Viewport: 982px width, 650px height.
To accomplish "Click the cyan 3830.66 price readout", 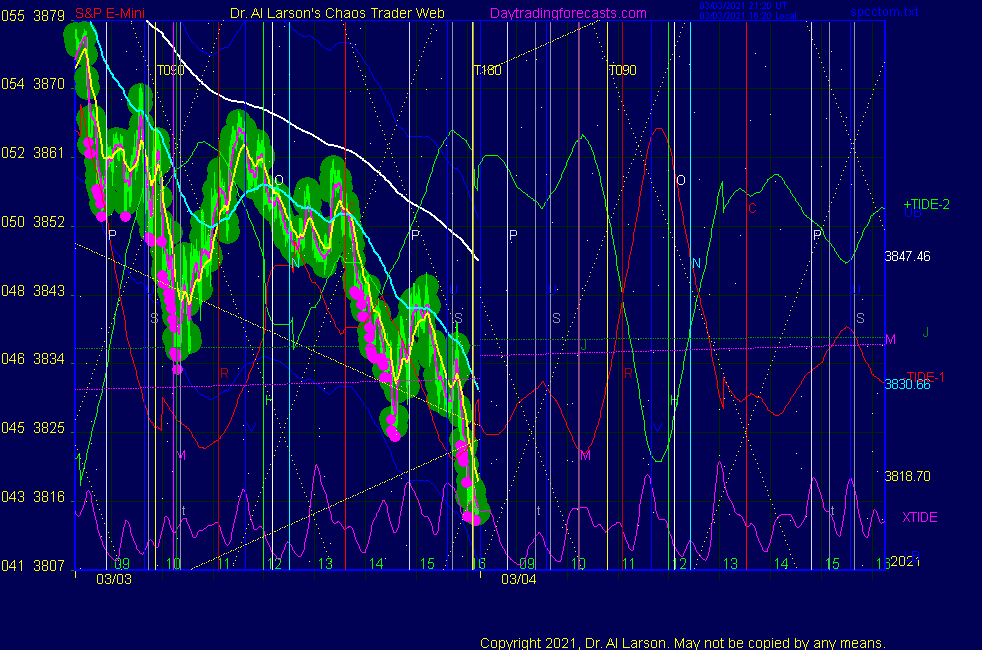I will click(x=907, y=384).
